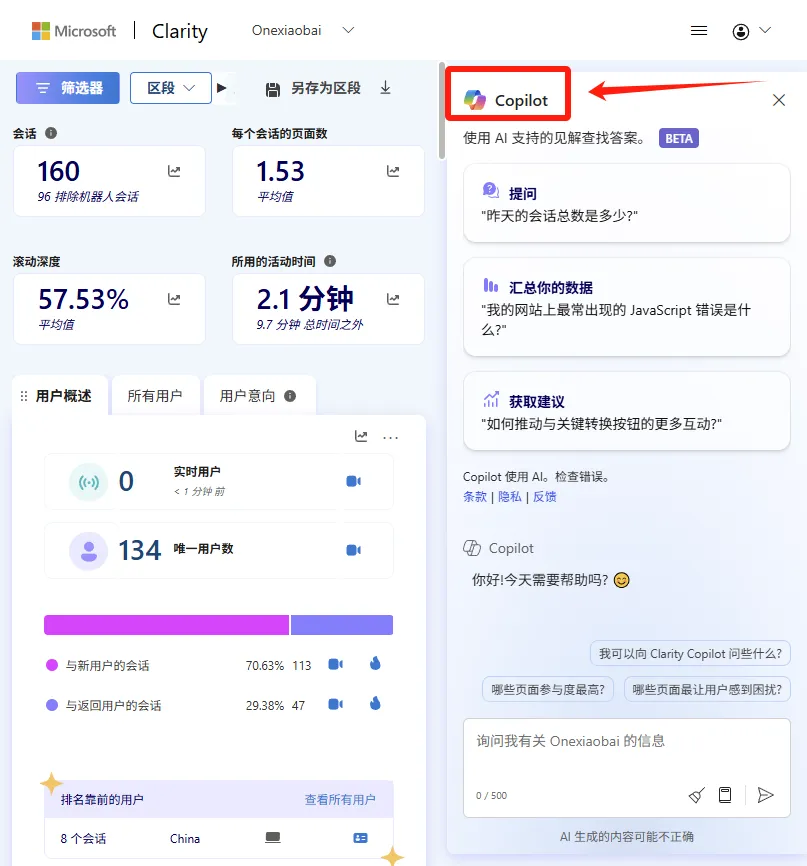807x866 pixels.
Task: Click the magenta new-user bar segment
Action: pyautogui.click(x=166, y=625)
